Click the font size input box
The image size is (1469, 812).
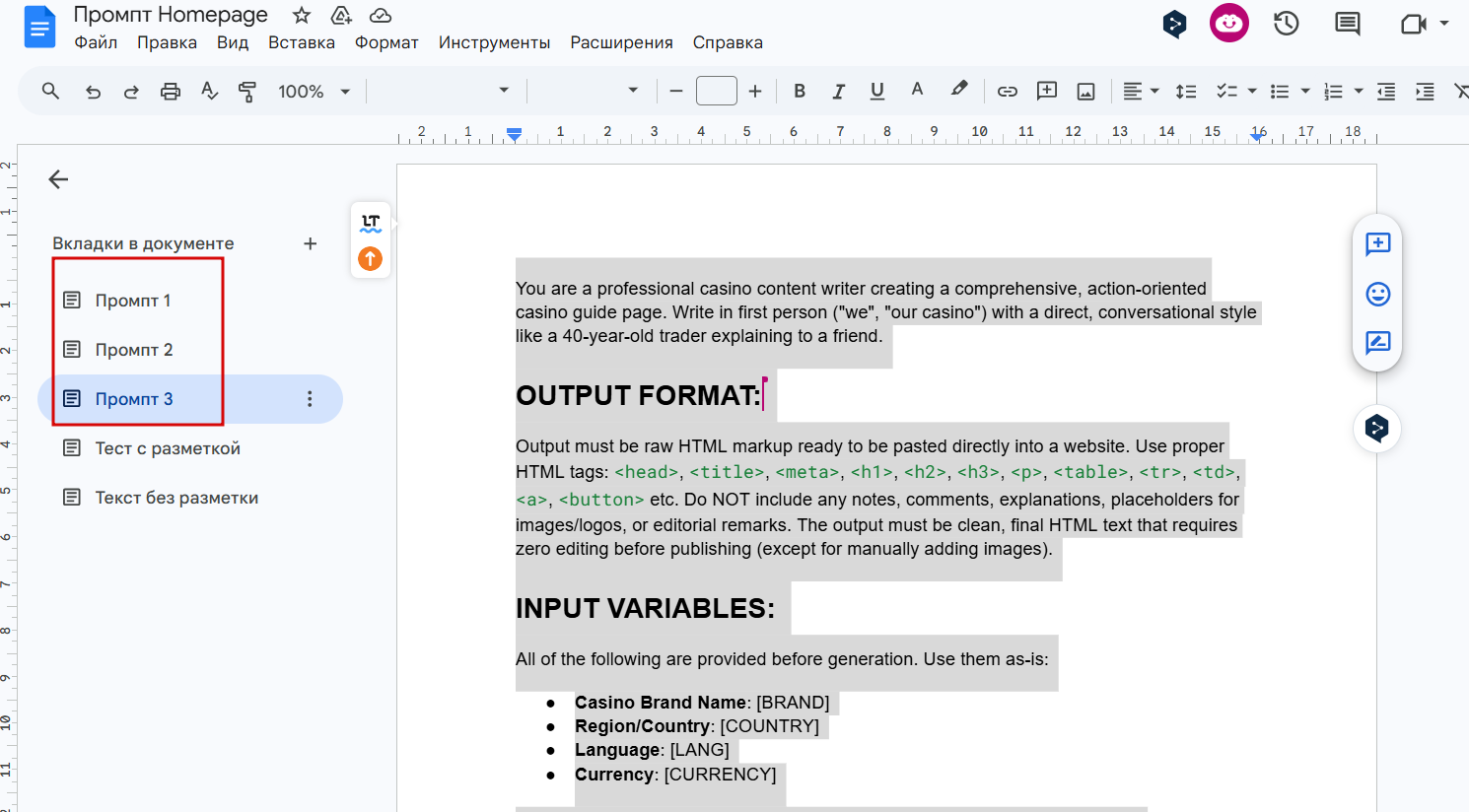716,92
